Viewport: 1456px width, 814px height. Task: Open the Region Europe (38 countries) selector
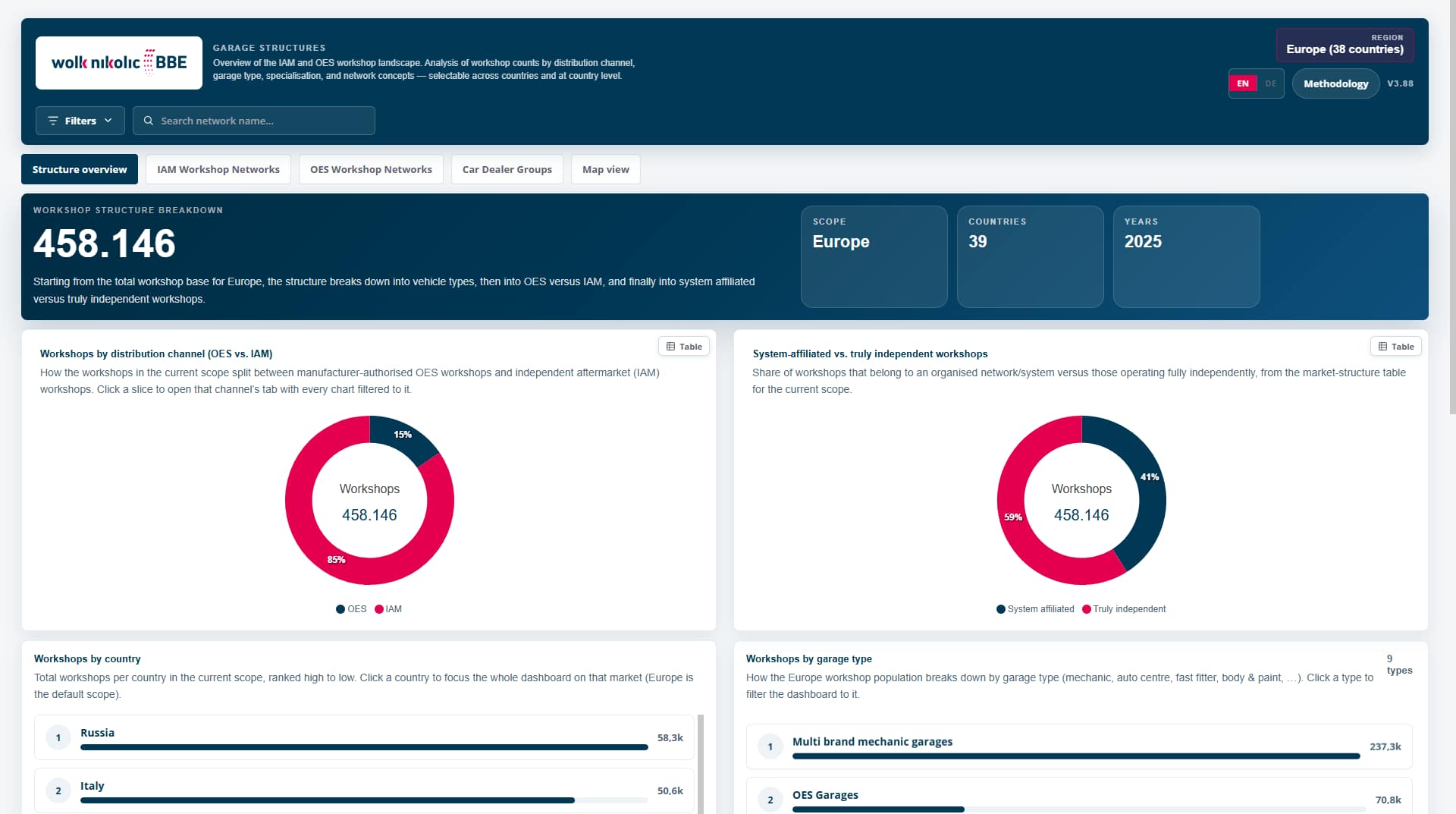tap(1345, 45)
